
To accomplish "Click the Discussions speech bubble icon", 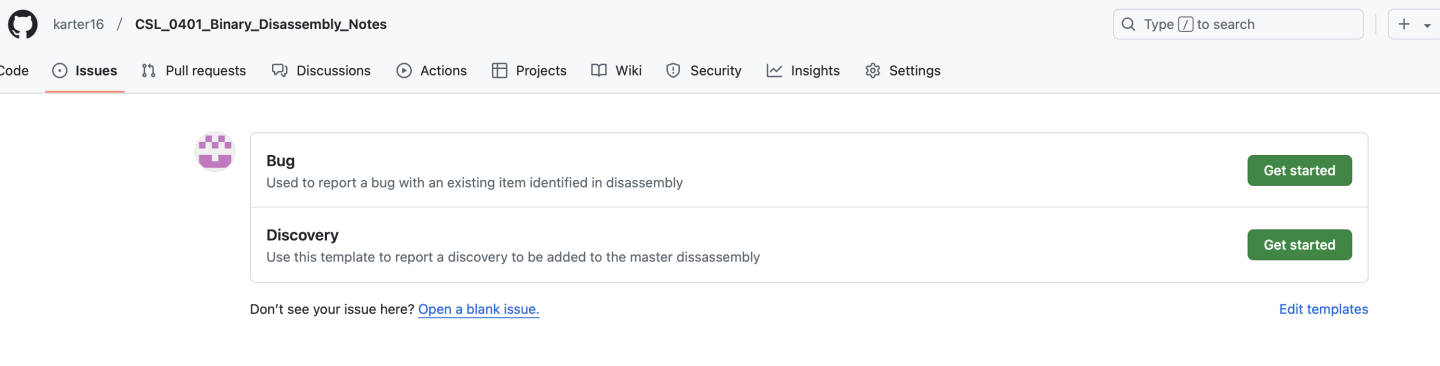I will (280, 70).
